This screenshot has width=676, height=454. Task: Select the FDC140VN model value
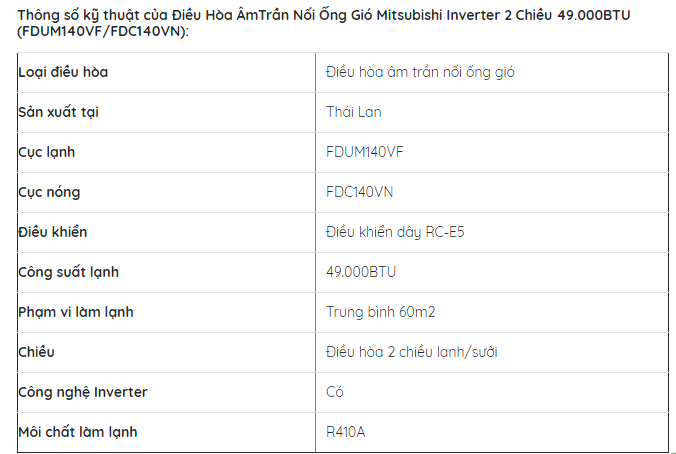point(362,192)
